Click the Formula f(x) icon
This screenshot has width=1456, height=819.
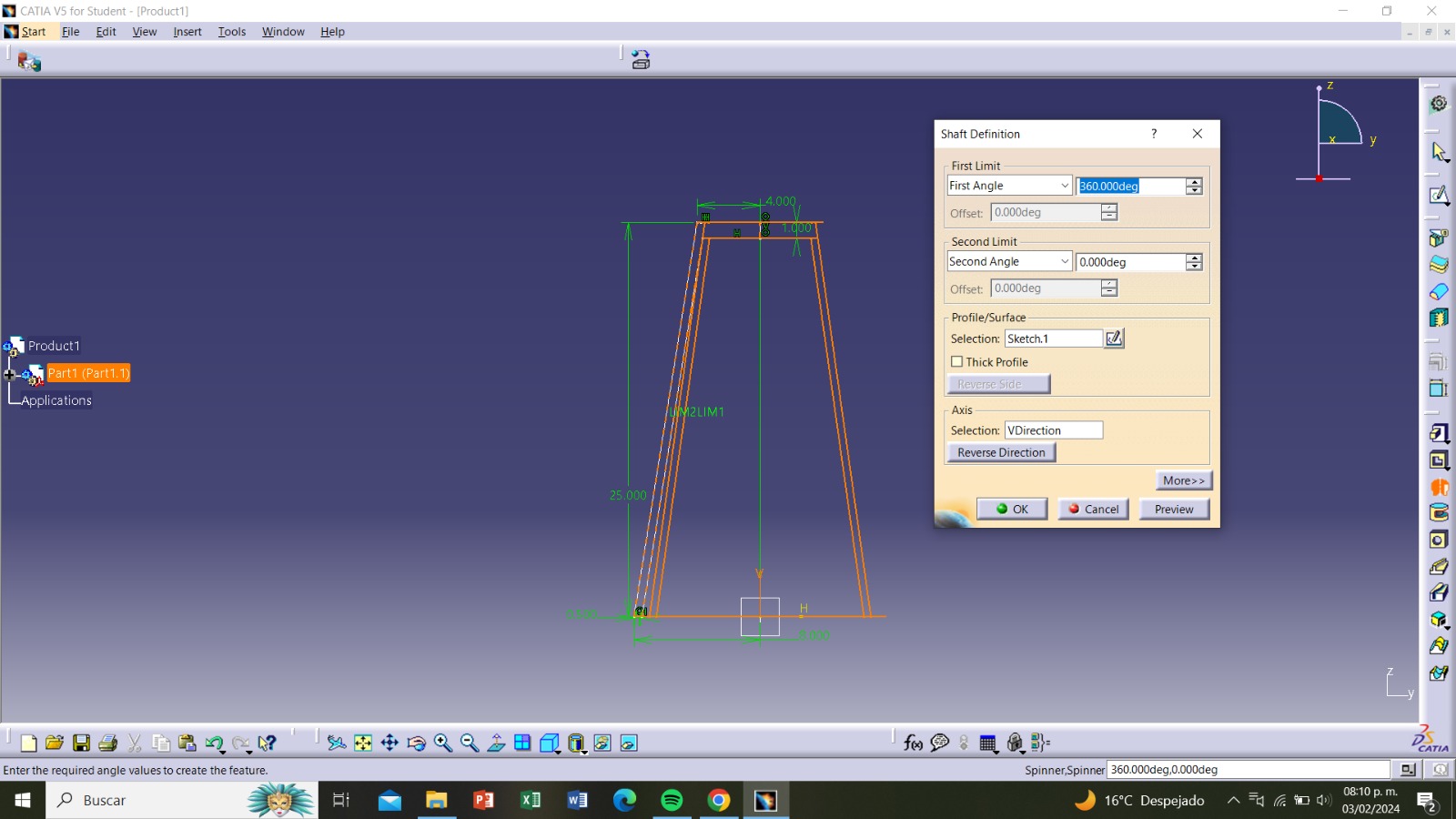click(x=914, y=743)
